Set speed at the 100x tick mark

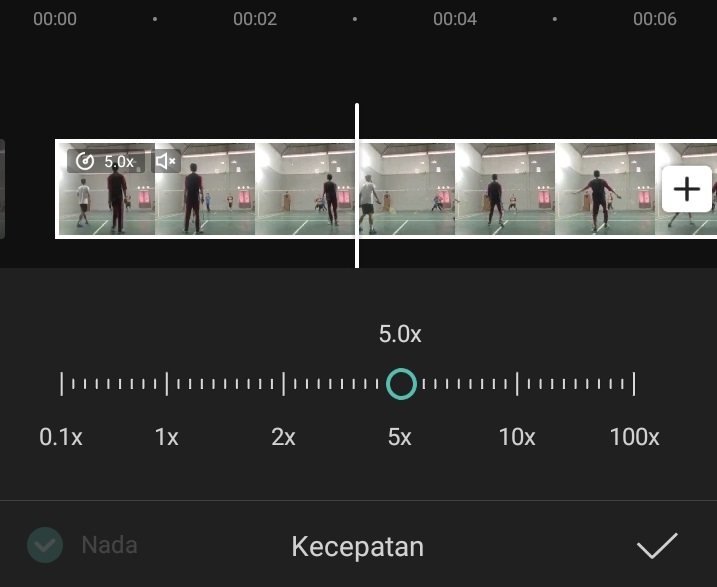(634, 384)
